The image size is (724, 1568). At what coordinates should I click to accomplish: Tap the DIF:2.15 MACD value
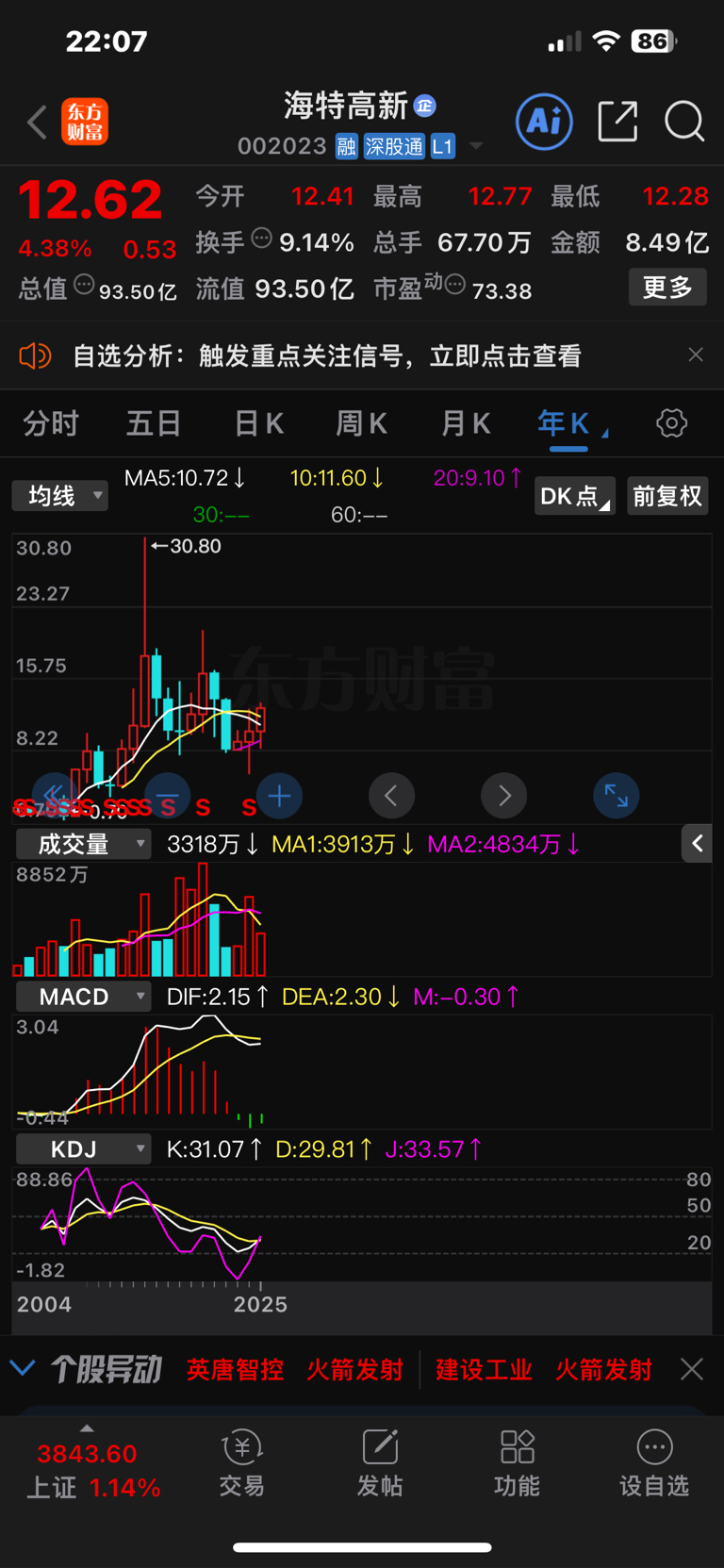218,996
